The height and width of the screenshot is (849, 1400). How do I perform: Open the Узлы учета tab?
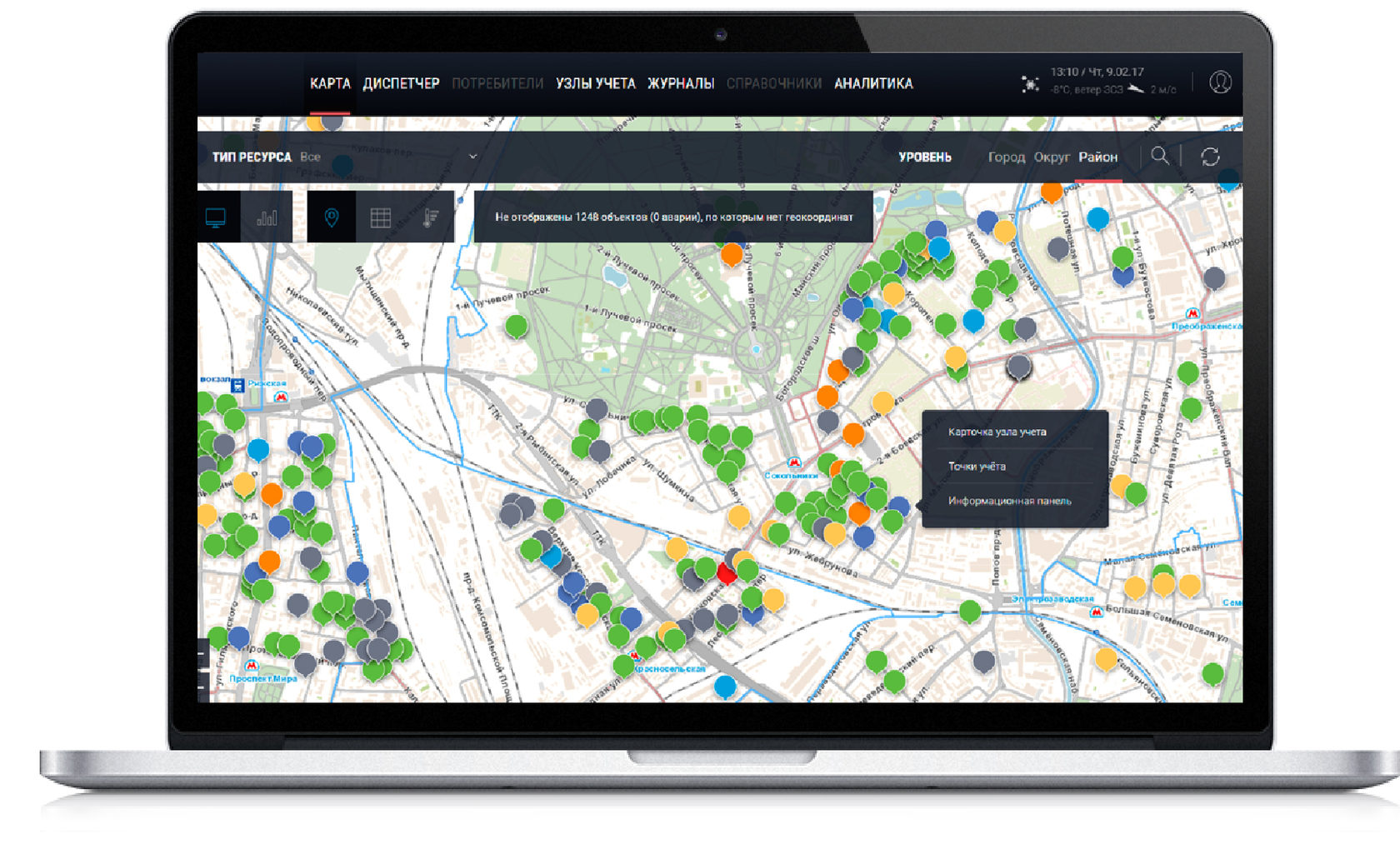595,83
